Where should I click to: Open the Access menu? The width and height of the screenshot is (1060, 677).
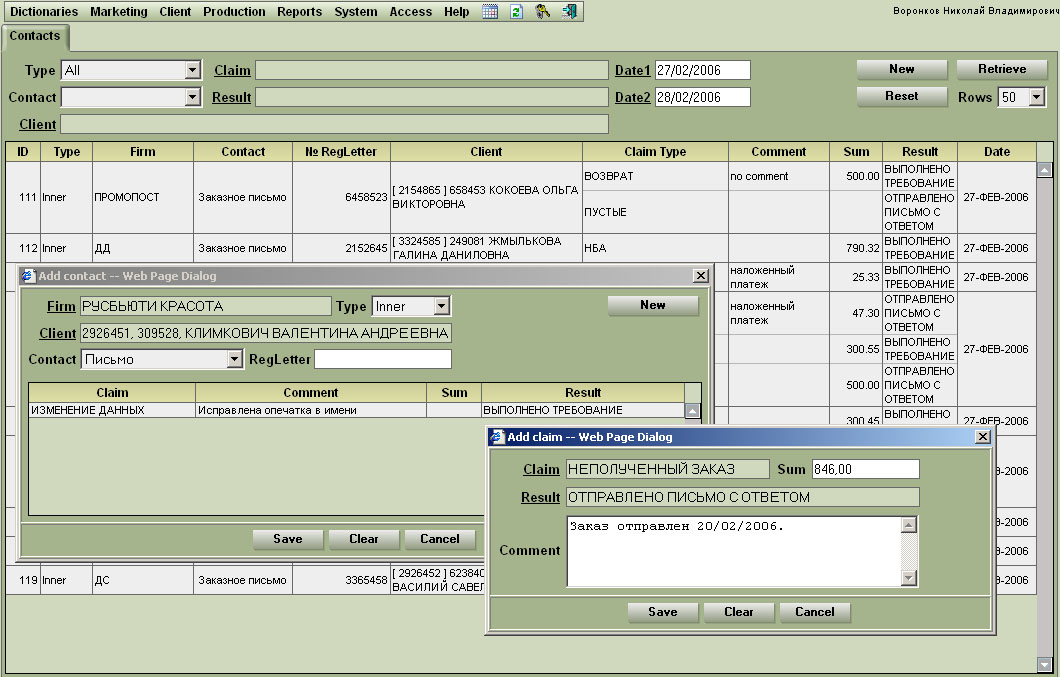click(x=410, y=11)
